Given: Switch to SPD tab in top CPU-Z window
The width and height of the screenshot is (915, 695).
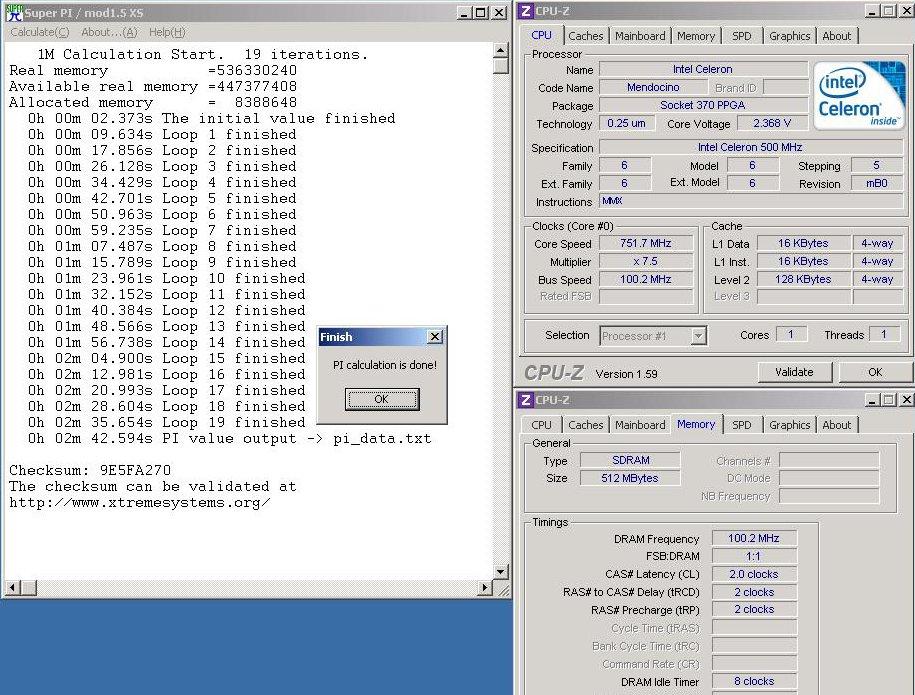Looking at the screenshot, I should click(742, 36).
